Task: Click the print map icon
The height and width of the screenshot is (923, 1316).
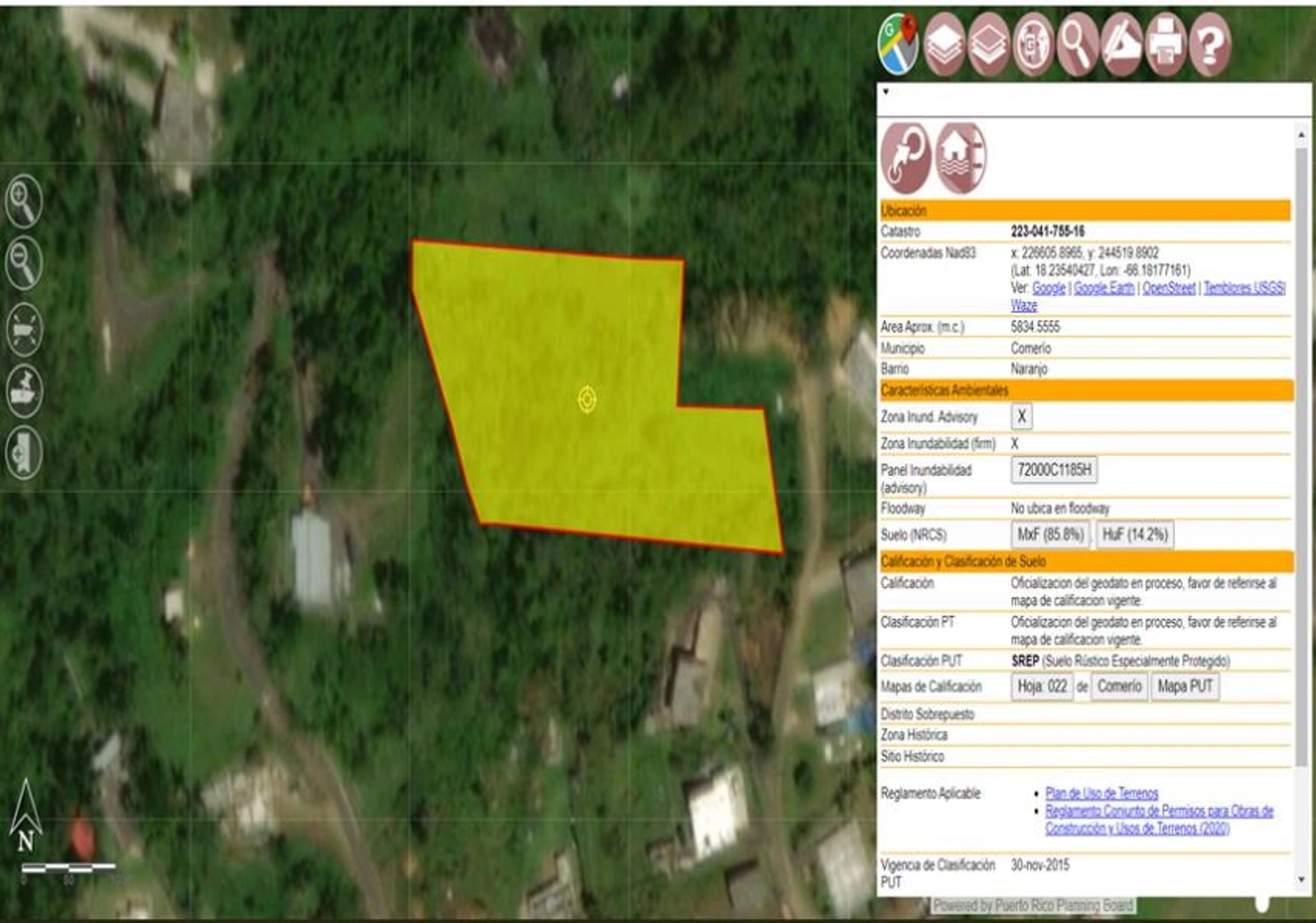Action: (x=1166, y=45)
